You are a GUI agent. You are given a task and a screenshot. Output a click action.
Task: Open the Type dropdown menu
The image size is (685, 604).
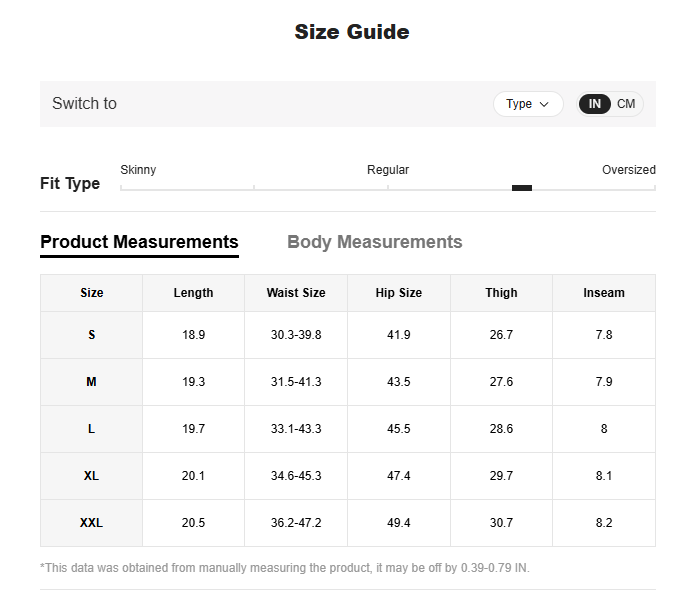[528, 104]
